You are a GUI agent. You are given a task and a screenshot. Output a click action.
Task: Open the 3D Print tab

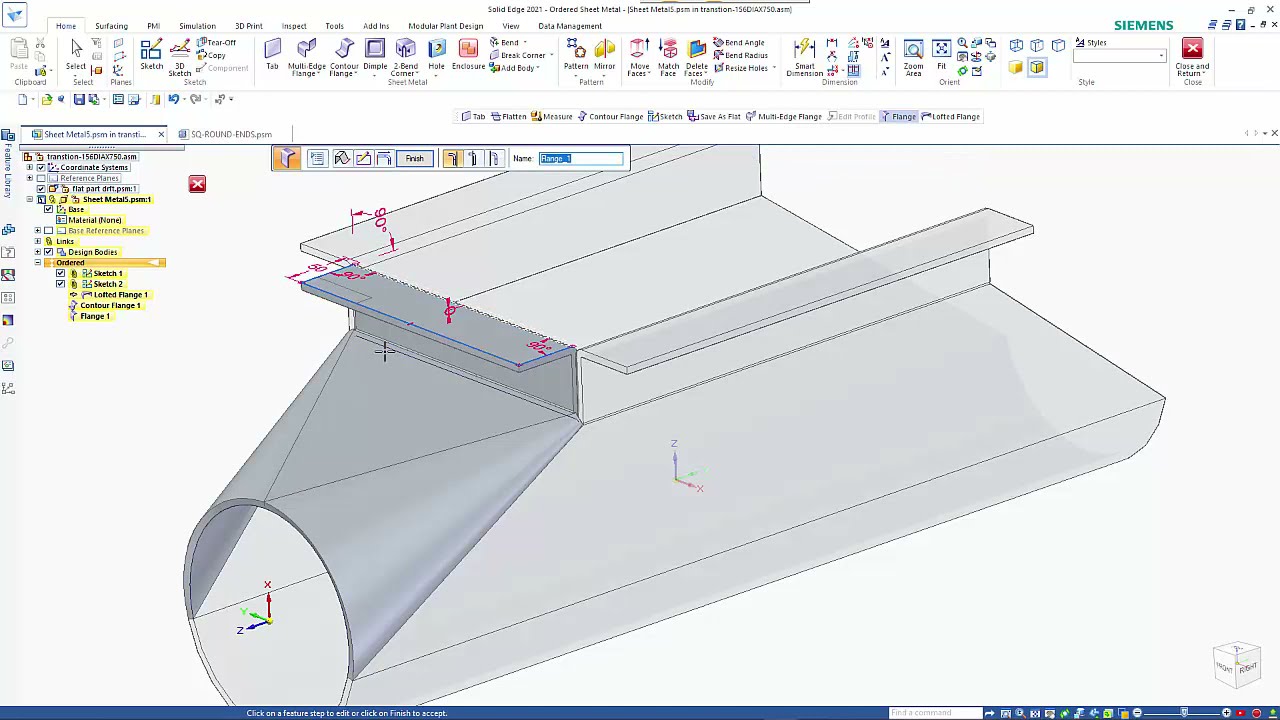(x=248, y=26)
